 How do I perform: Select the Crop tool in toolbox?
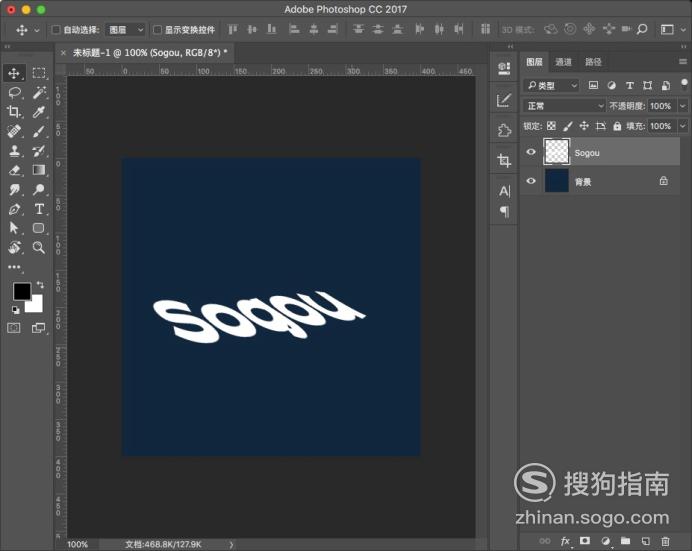[14, 112]
